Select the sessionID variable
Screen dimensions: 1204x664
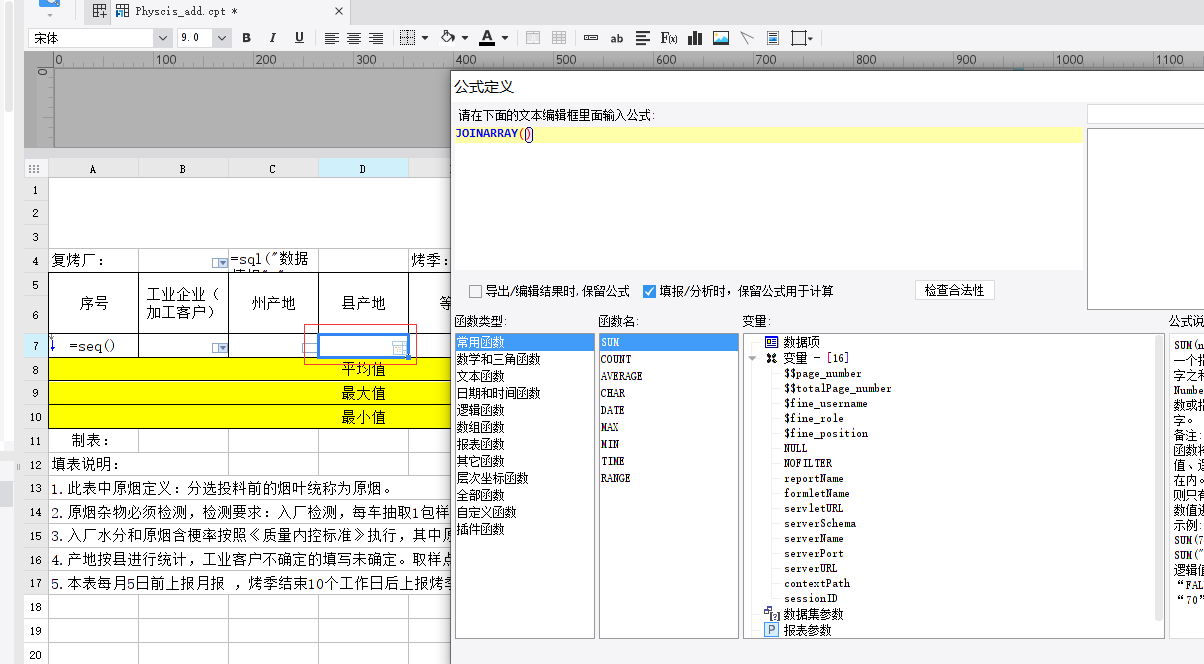(x=811, y=598)
